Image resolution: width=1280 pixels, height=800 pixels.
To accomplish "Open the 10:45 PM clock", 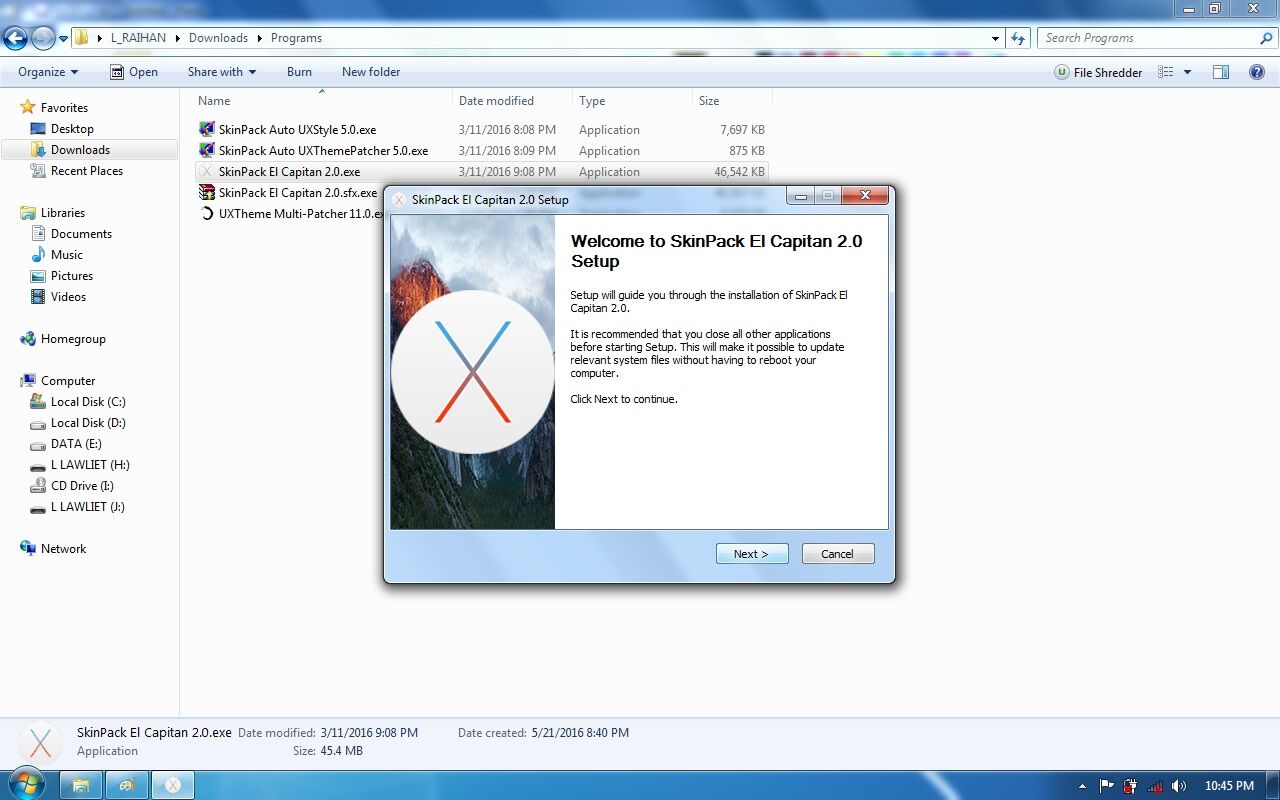I will tap(1229, 786).
